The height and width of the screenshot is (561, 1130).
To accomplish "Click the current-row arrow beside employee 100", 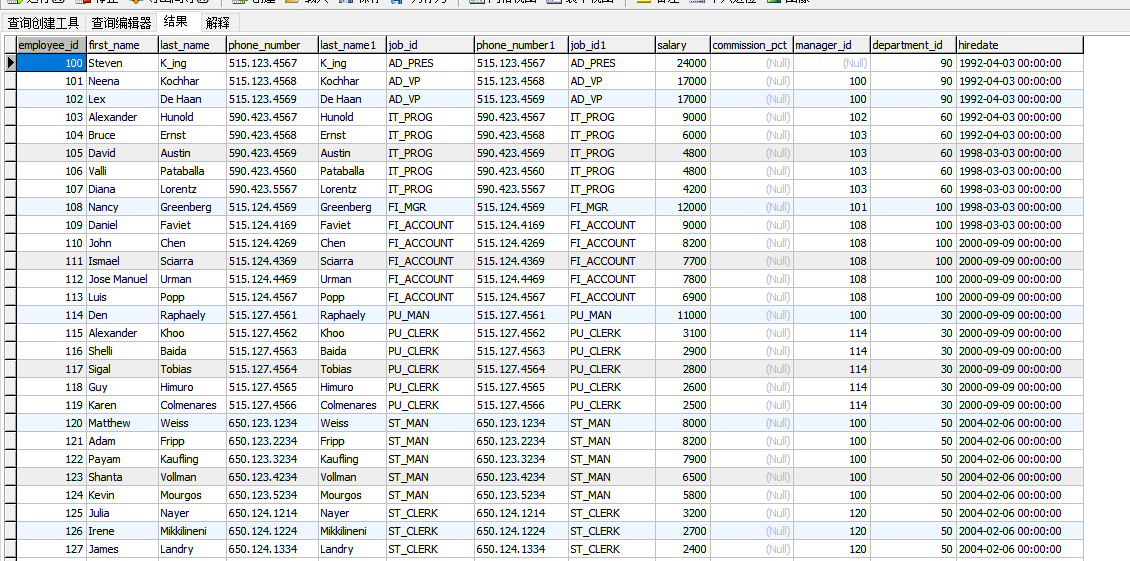I will (10, 63).
